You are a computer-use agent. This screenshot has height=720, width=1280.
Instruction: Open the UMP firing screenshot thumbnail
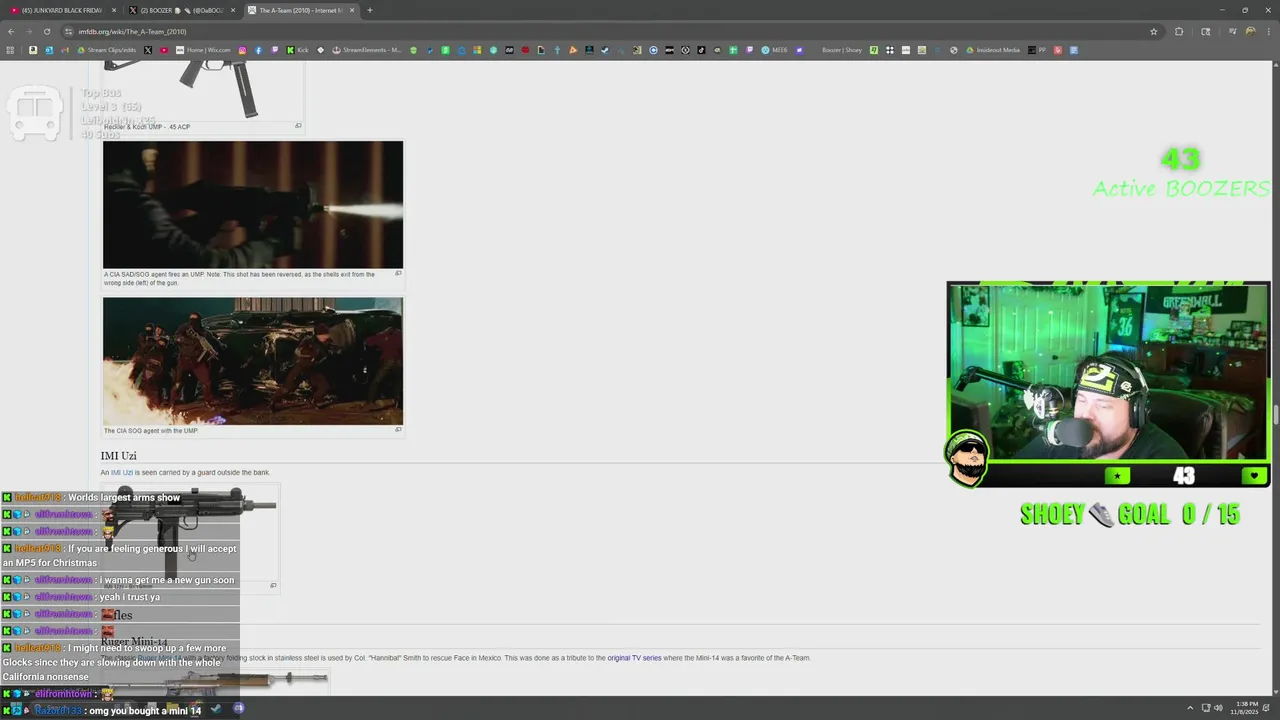[x=253, y=204]
